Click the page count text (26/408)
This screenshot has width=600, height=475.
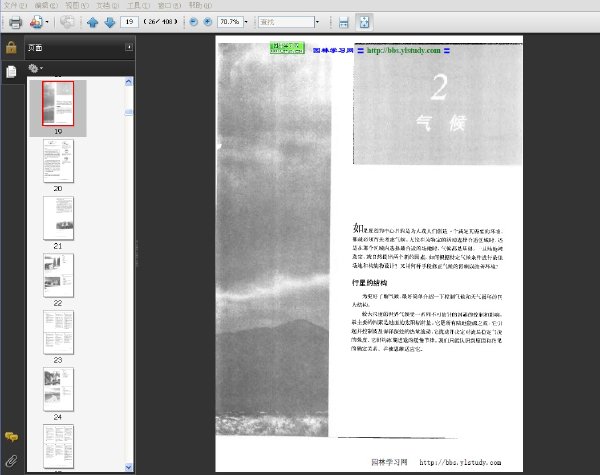[160, 22]
